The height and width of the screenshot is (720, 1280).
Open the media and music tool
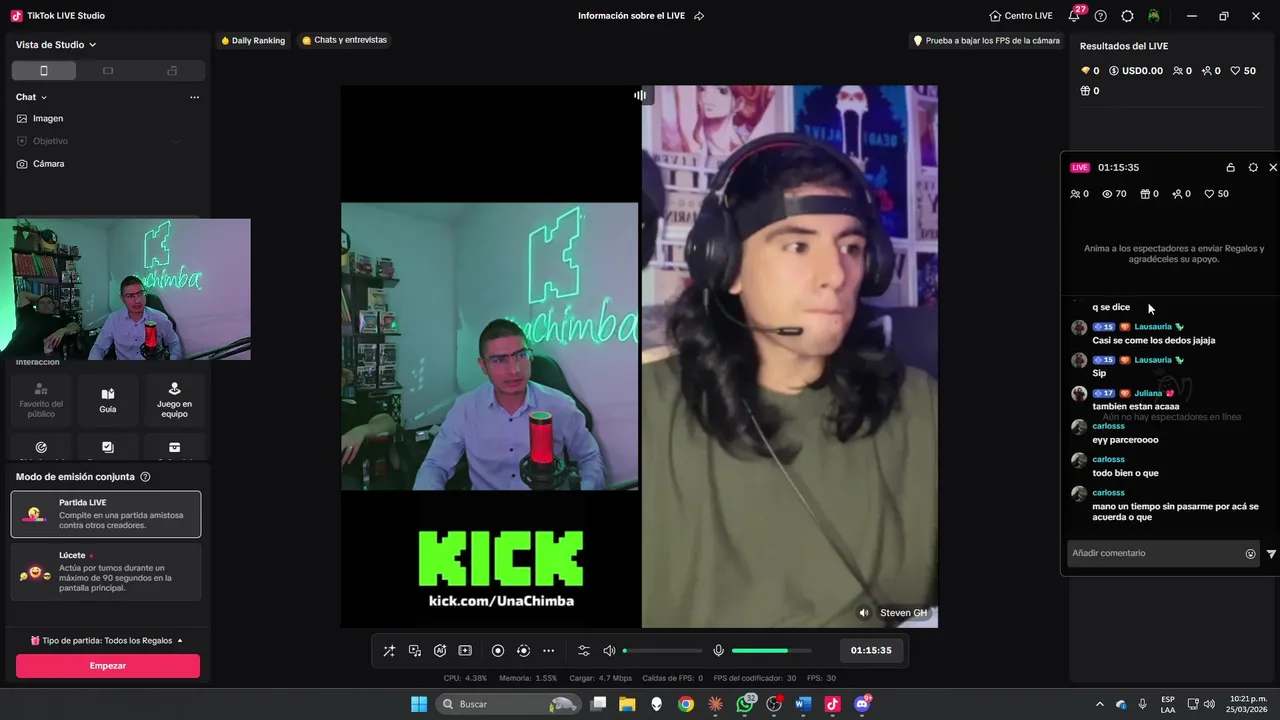(x=414, y=650)
